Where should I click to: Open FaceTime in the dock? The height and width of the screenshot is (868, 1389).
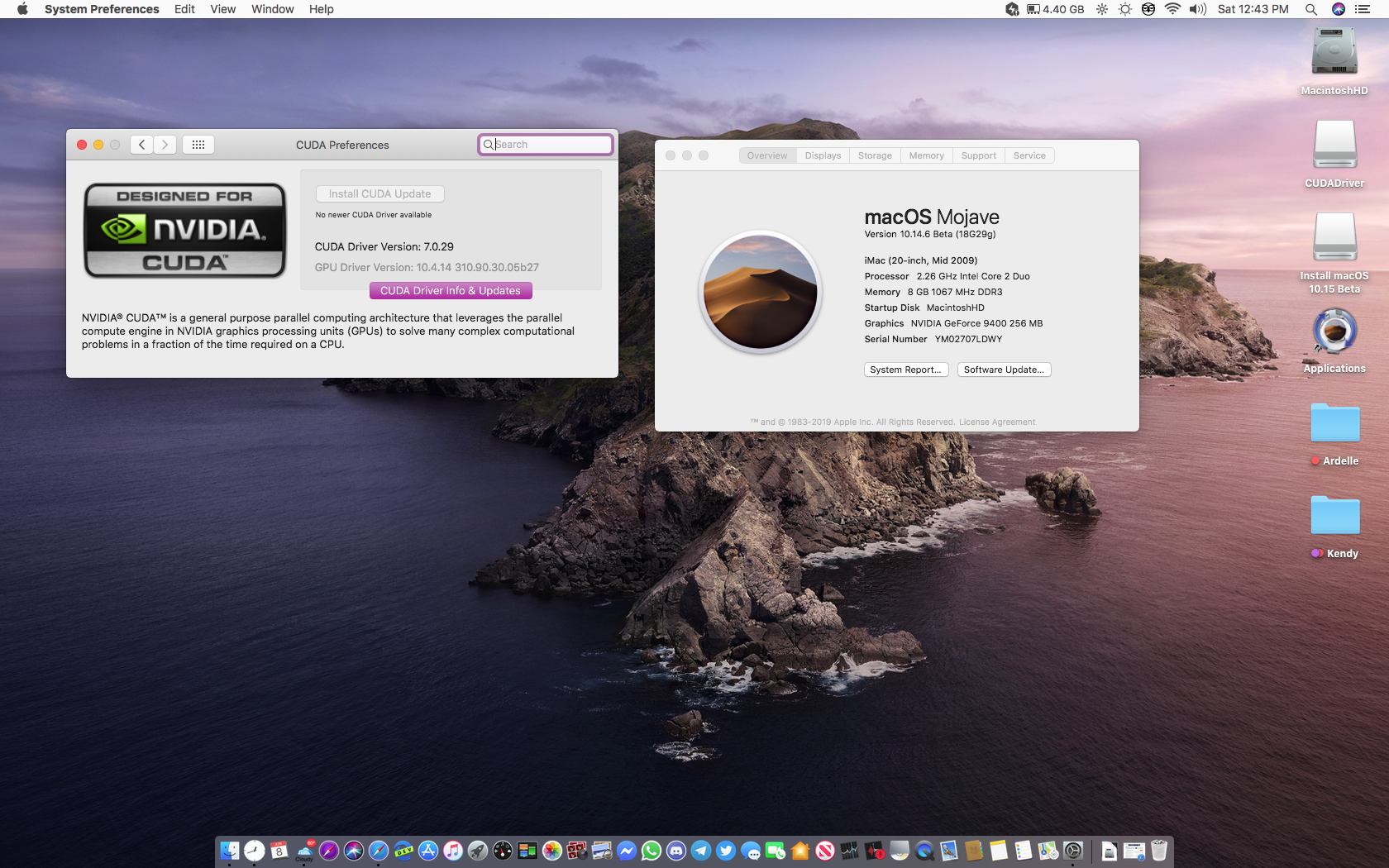click(776, 851)
